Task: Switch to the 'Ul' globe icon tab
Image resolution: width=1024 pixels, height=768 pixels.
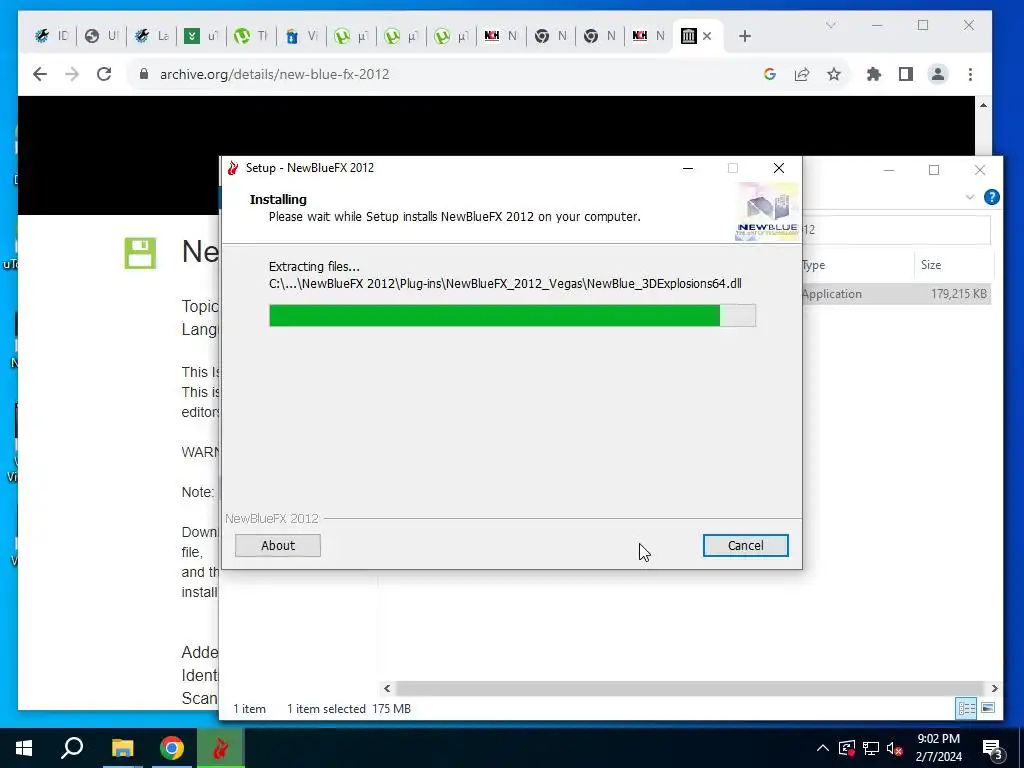Action: tap(101, 36)
